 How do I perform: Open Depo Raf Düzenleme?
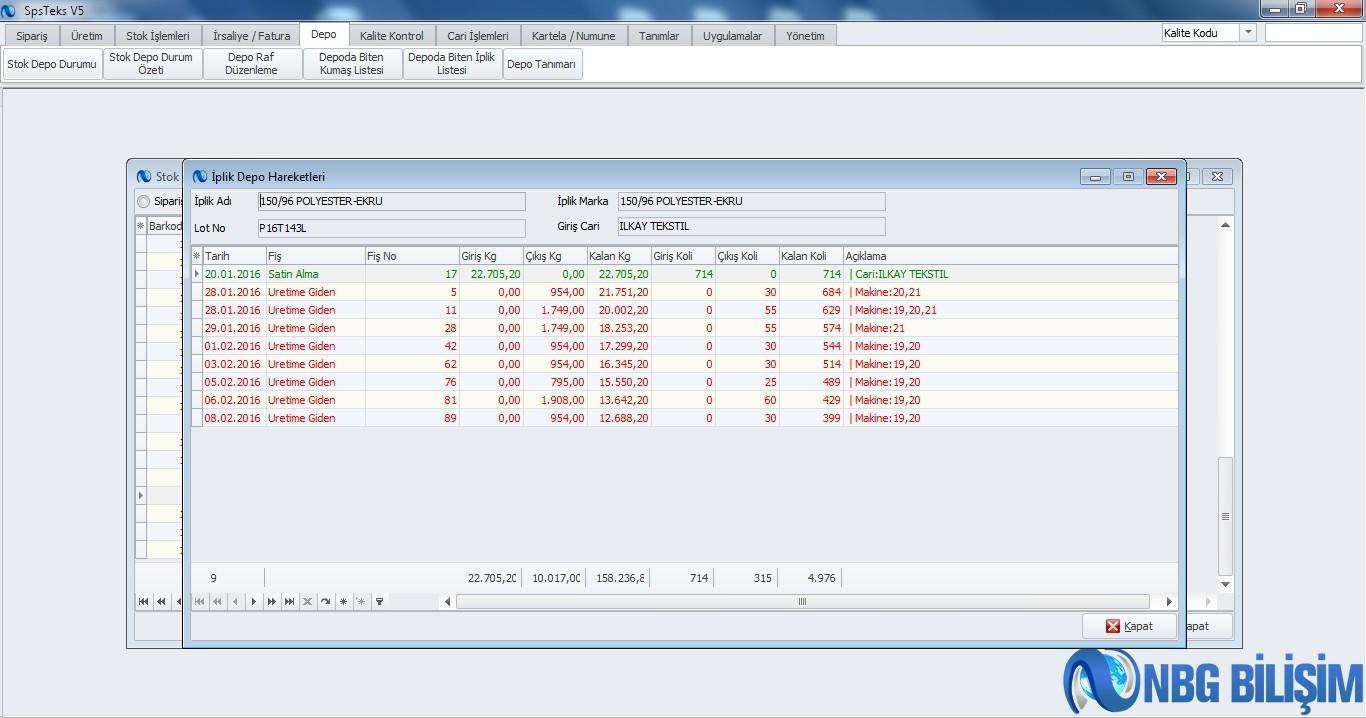click(251, 64)
